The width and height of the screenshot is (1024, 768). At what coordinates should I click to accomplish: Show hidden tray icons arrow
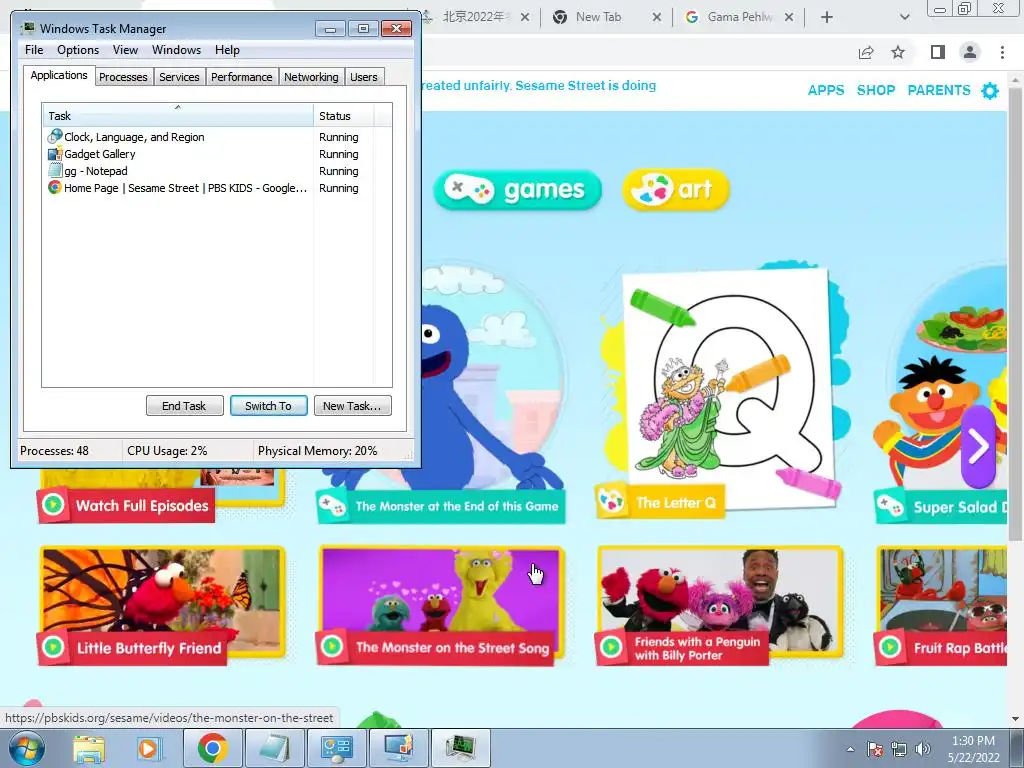click(850, 749)
